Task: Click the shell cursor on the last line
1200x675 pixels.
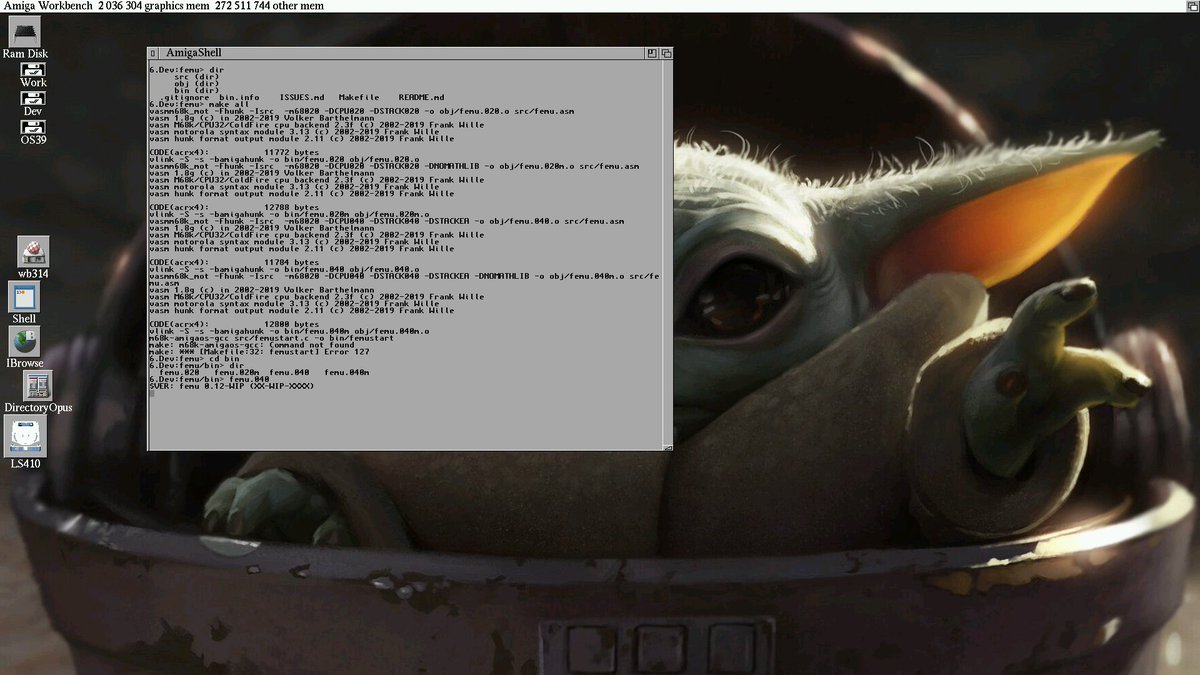Action: [152, 393]
